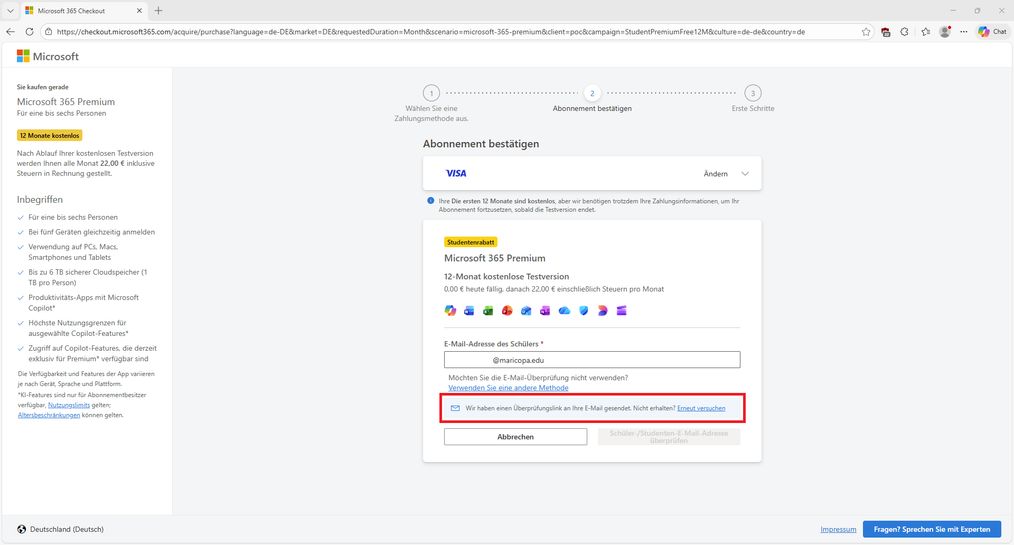The width and height of the screenshot is (1014, 545).
Task: Click Bei fünf Geräten gleichzeitig anmelden item
Action: click(x=91, y=232)
